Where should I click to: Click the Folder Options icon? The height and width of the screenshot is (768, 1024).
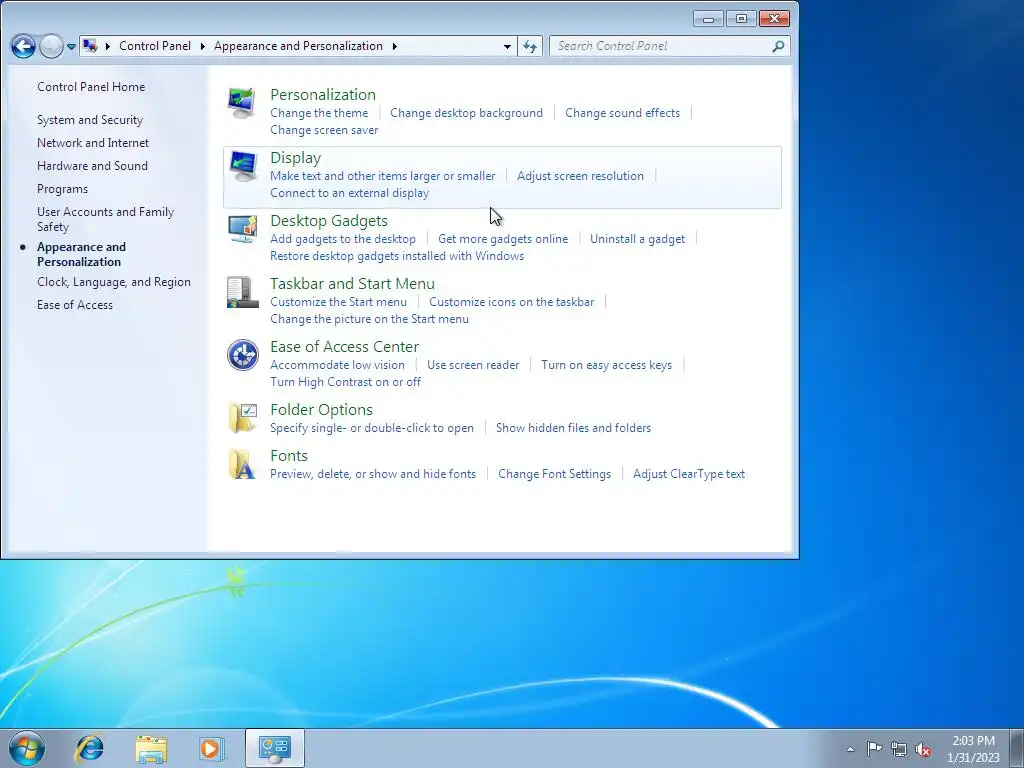242,418
